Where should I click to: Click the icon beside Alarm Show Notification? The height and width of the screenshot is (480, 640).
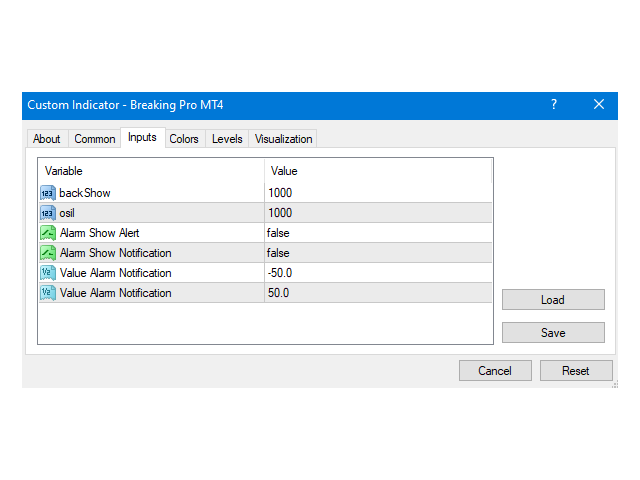pyautogui.click(x=48, y=253)
